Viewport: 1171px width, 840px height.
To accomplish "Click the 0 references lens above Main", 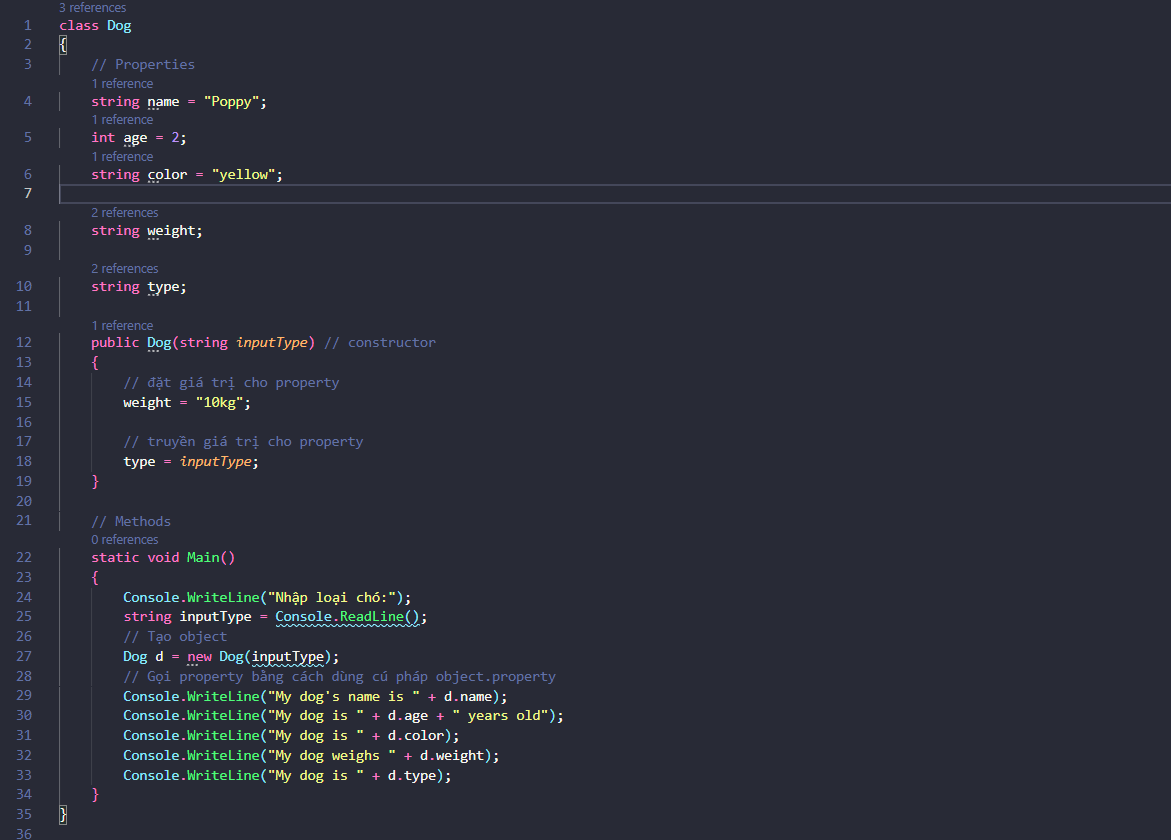I will 125,540.
